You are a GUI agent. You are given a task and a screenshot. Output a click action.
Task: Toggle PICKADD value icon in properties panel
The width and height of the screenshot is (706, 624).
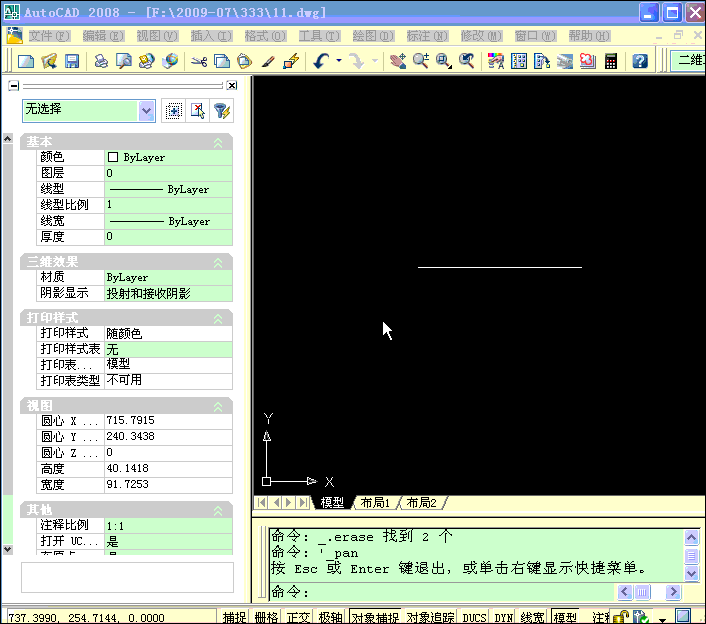tap(173, 111)
